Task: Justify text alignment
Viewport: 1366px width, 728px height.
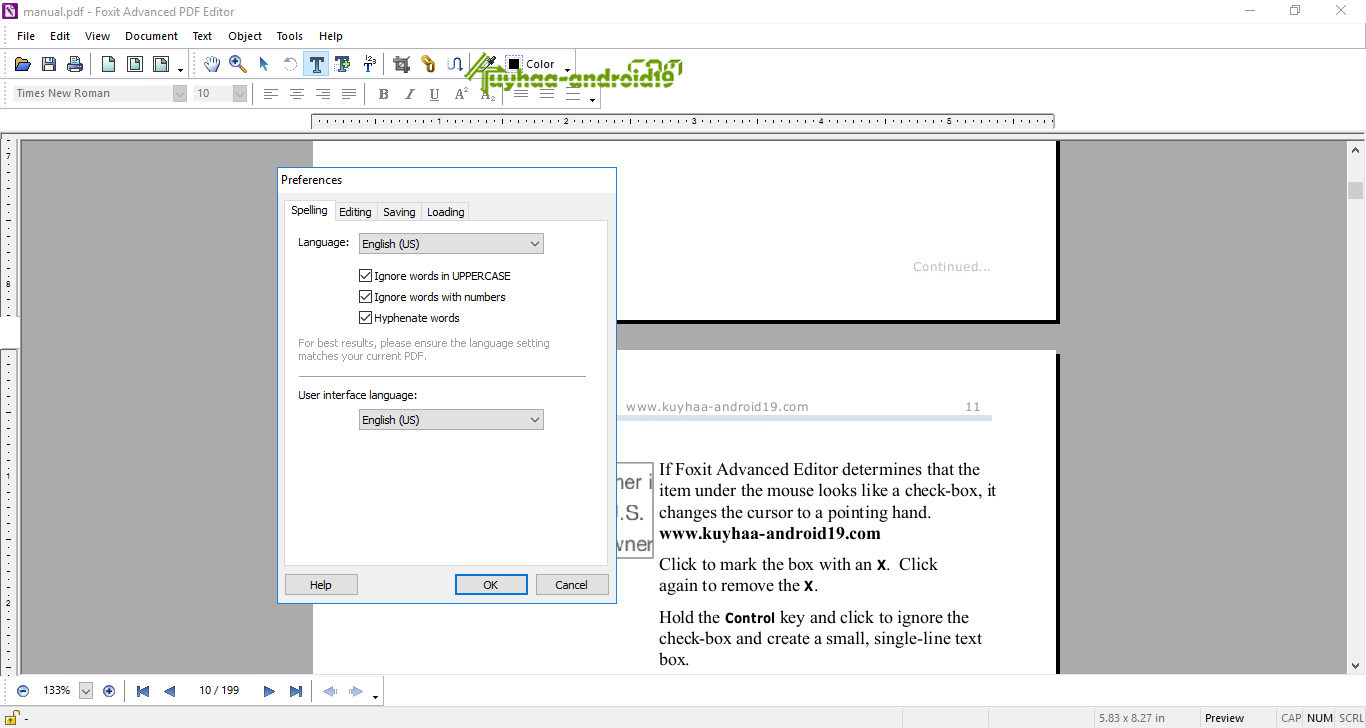Action: [x=349, y=94]
